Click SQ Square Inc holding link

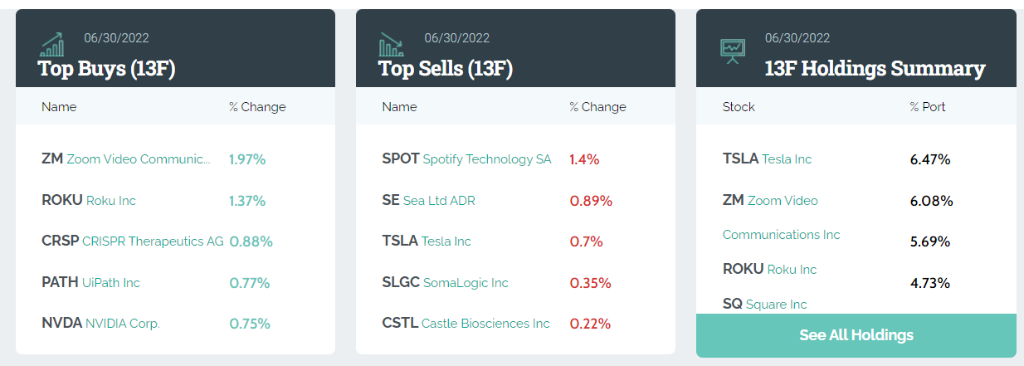coord(765,304)
